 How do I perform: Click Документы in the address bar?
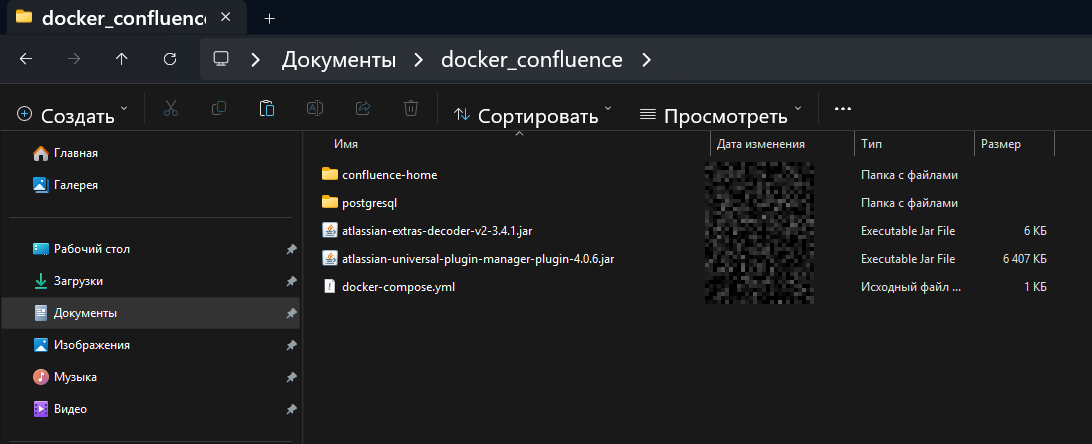click(338, 60)
